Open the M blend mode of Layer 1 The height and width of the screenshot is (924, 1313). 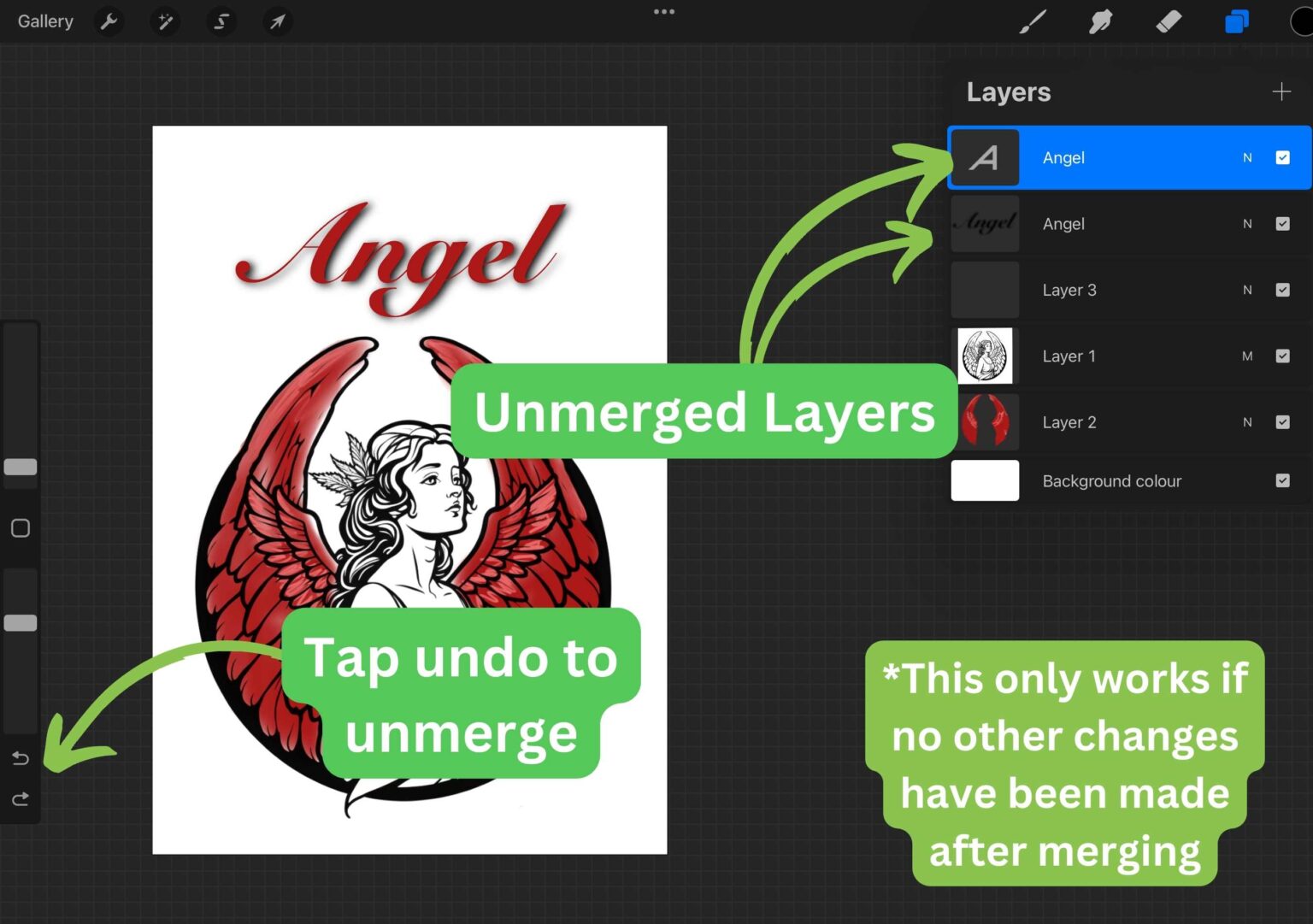pyautogui.click(x=1247, y=356)
